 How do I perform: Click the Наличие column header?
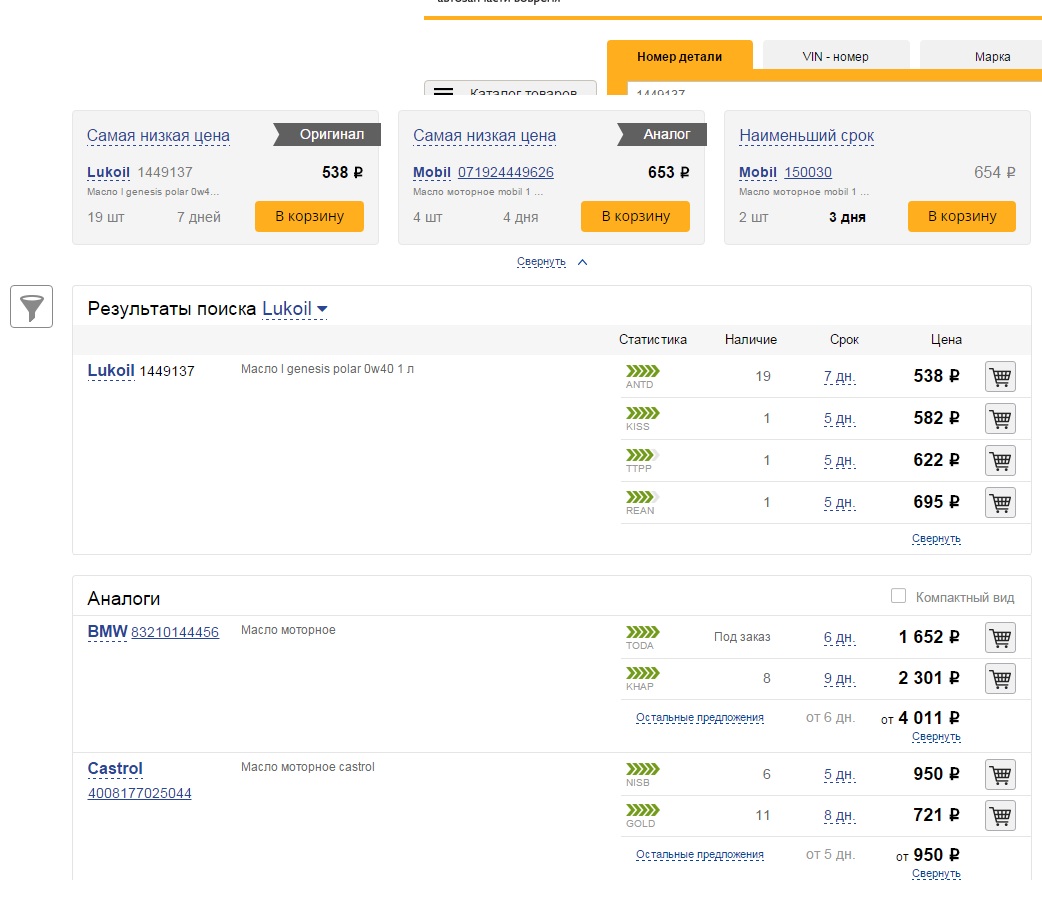point(751,340)
